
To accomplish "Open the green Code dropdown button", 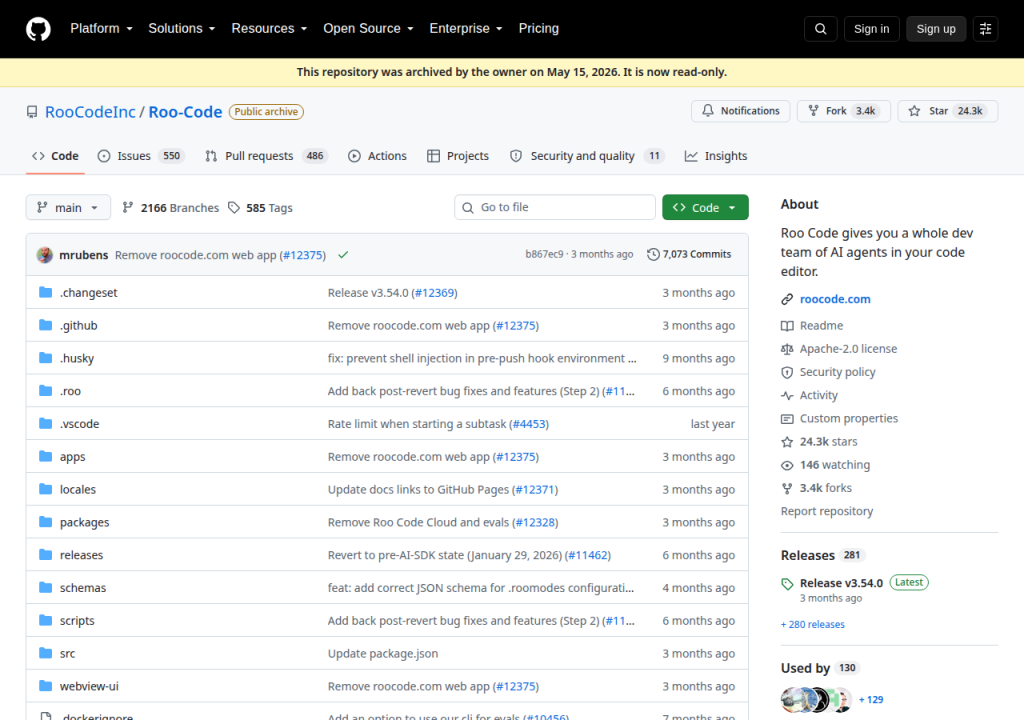I will pyautogui.click(x=705, y=207).
